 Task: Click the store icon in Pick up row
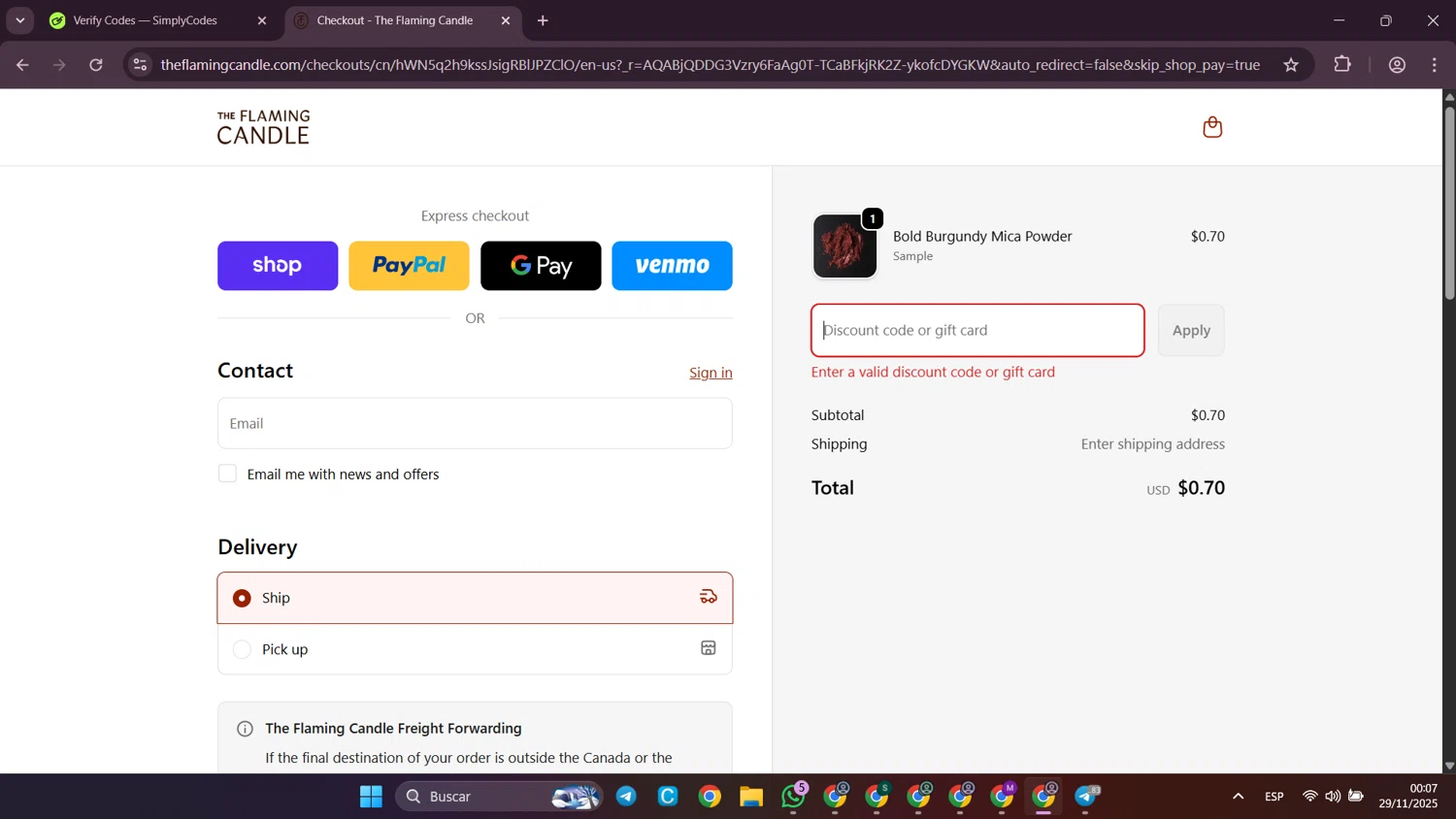point(709,648)
